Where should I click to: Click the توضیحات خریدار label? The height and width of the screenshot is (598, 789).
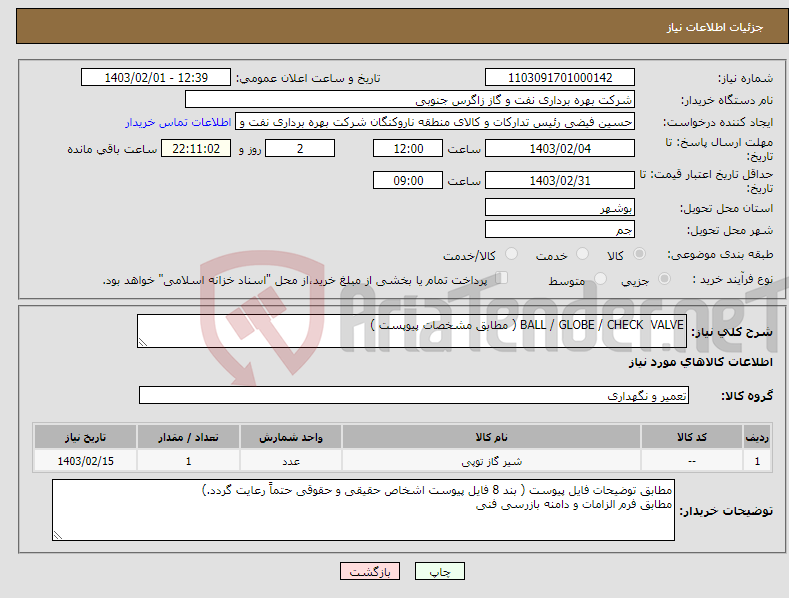coord(726,511)
